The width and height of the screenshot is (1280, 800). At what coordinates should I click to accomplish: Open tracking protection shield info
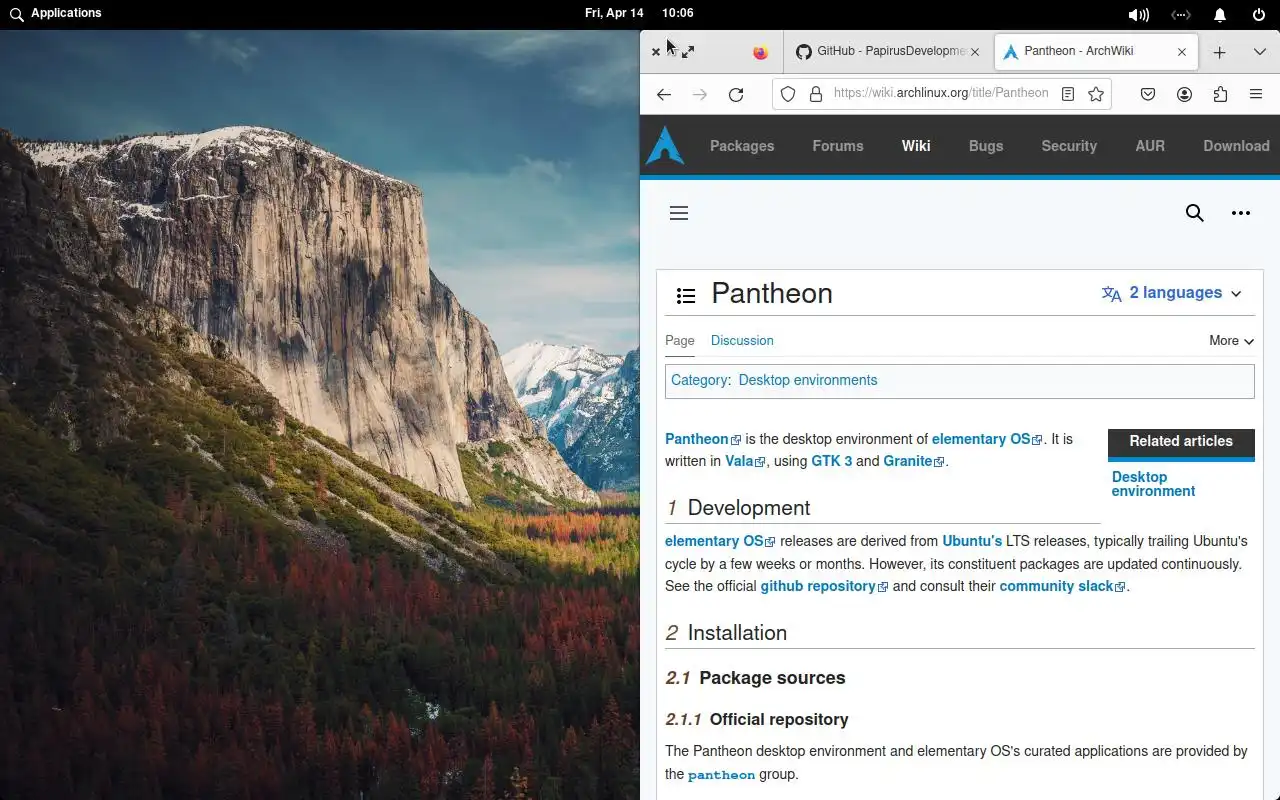click(x=788, y=94)
